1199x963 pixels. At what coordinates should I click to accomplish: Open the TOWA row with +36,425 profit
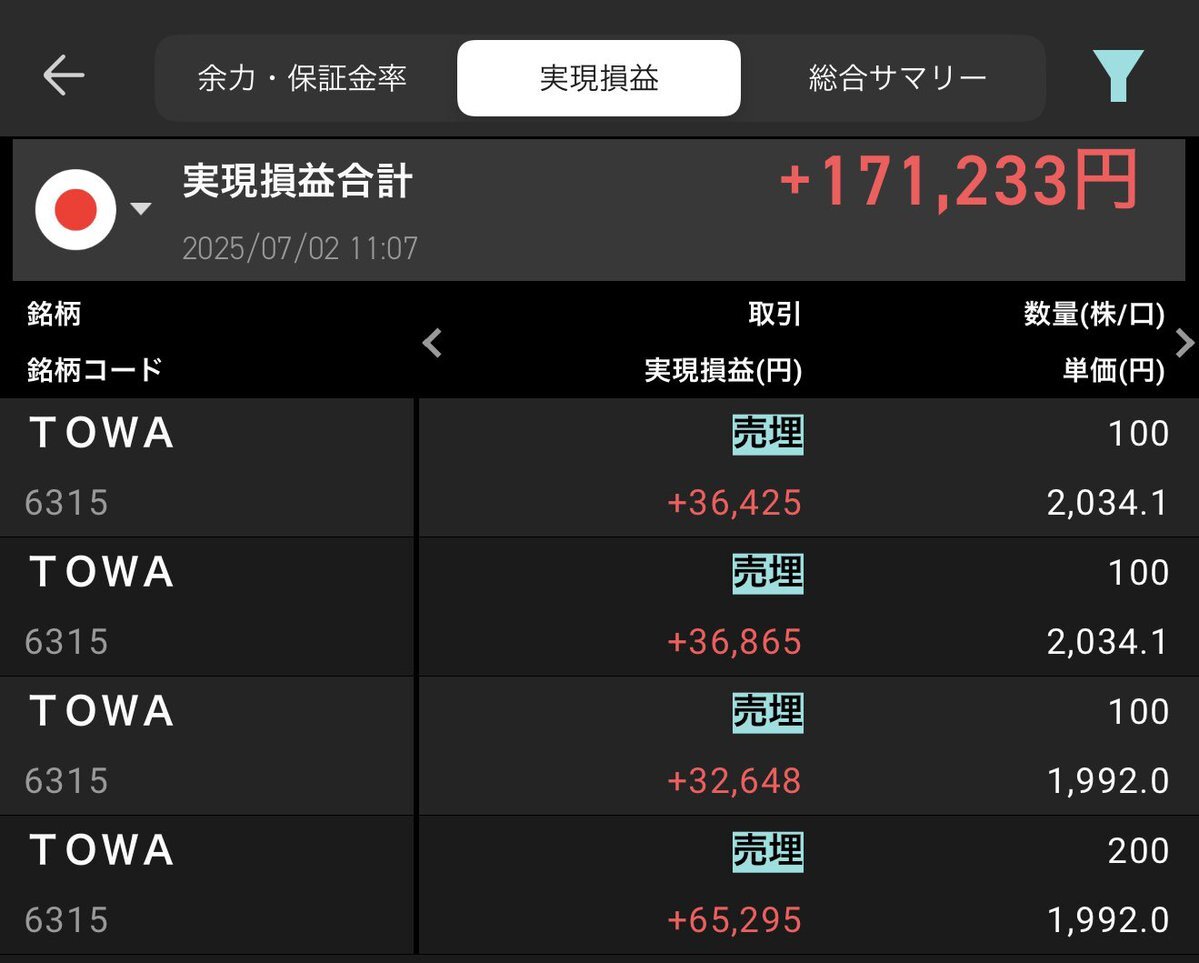600,467
